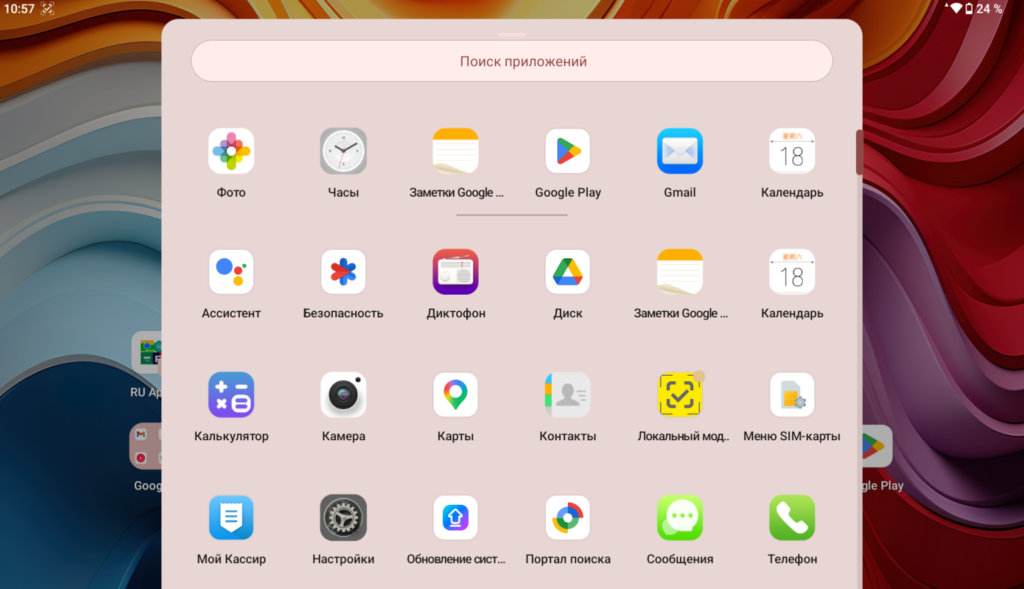Open the Контакты contacts app
Viewport: 1024px width, 589px height.
567,395
